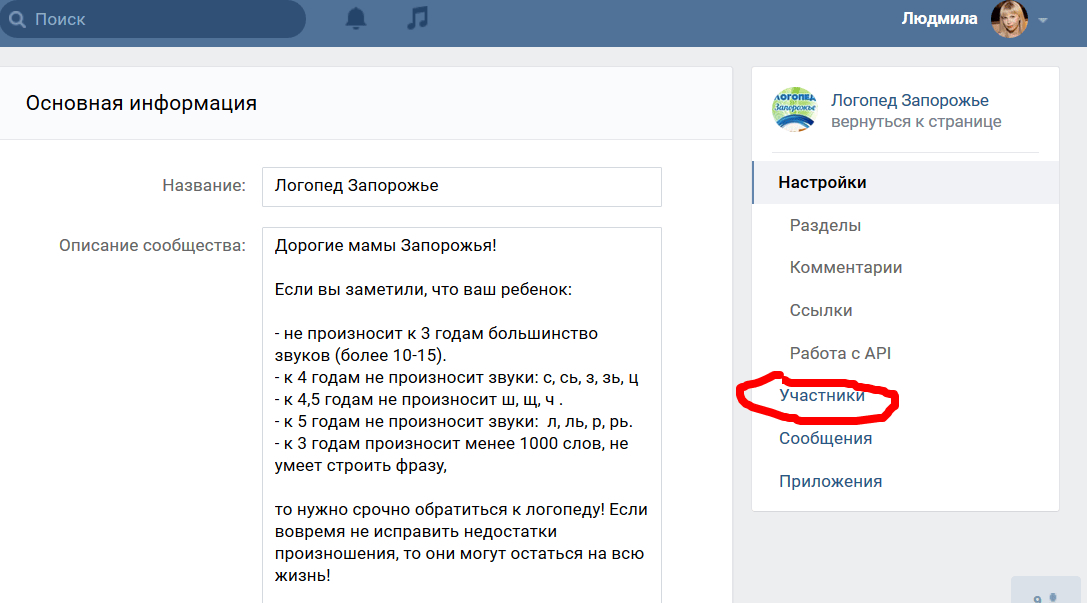1087x603 pixels.
Task: Click into the Описание сообщества text area
Action: point(462,415)
